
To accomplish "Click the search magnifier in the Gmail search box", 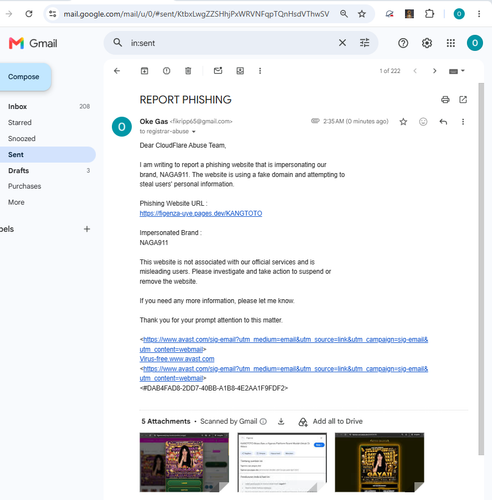I will pos(117,43).
